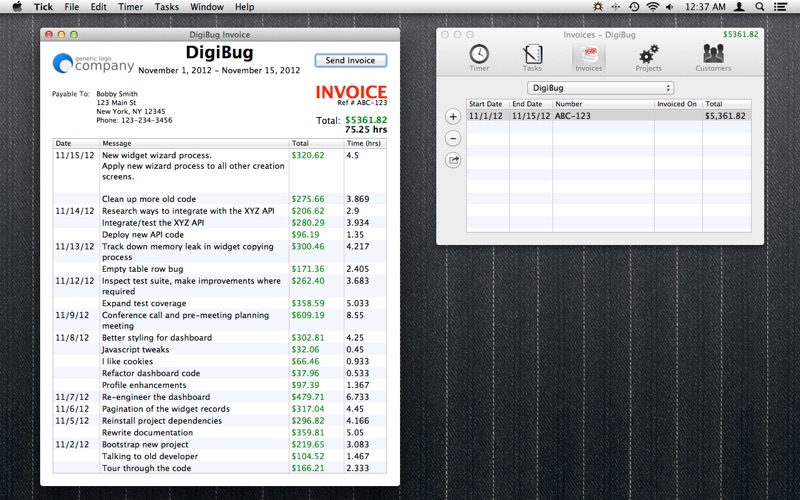Click the Message column header in invoice
Image resolution: width=800 pixels, height=500 pixels.
tap(194, 143)
